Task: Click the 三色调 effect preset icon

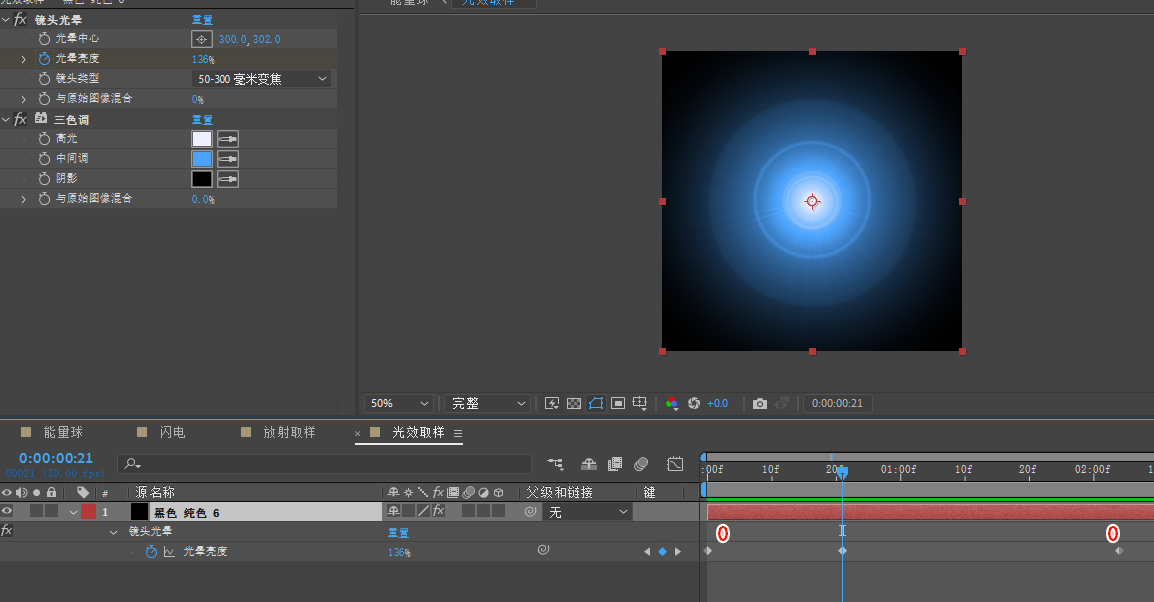Action: pos(41,118)
